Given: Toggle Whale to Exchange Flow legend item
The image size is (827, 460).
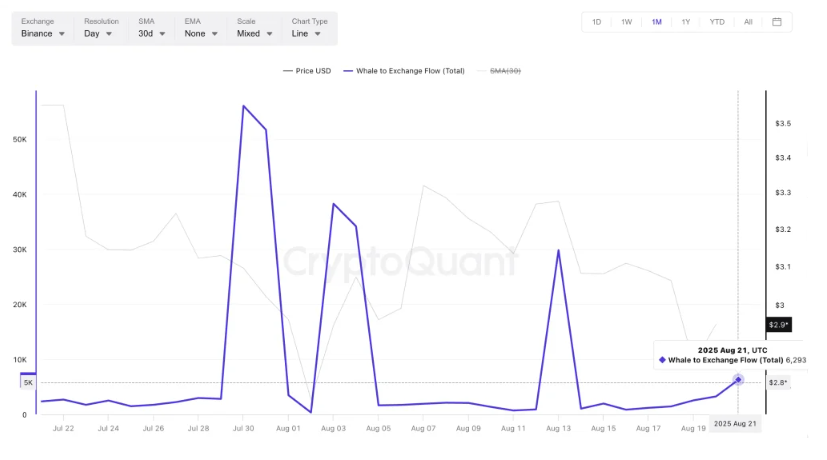Looking at the screenshot, I should point(403,71).
